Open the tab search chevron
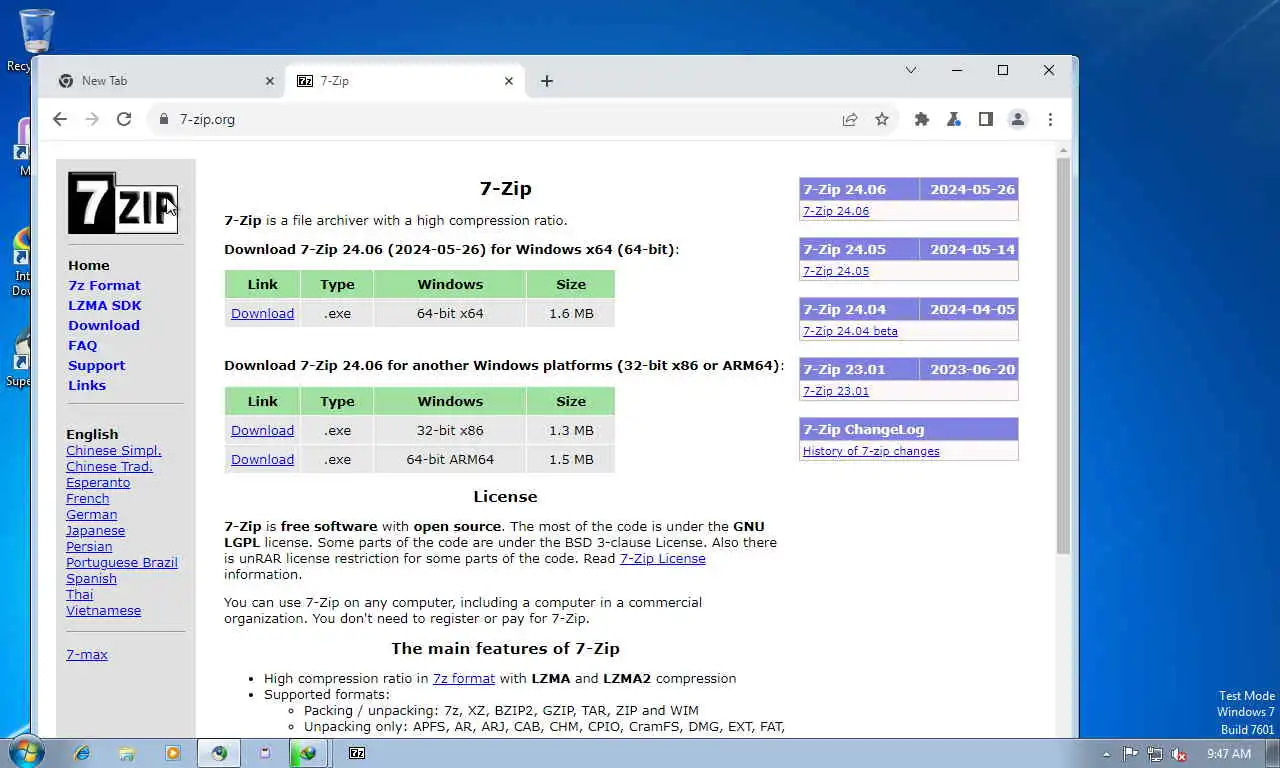 click(x=911, y=70)
